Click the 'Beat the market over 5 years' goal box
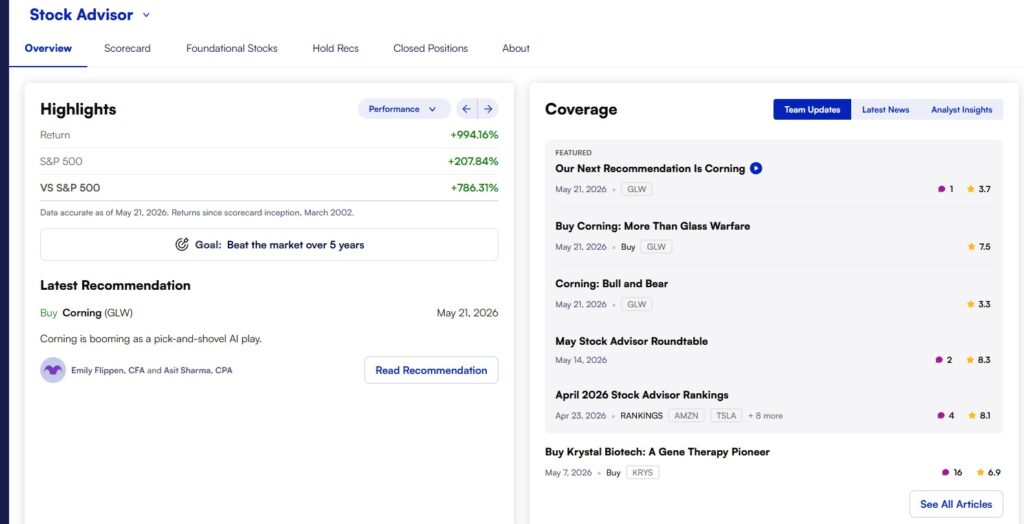Screen dimensions: 1024x524 (x=269, y=245)
